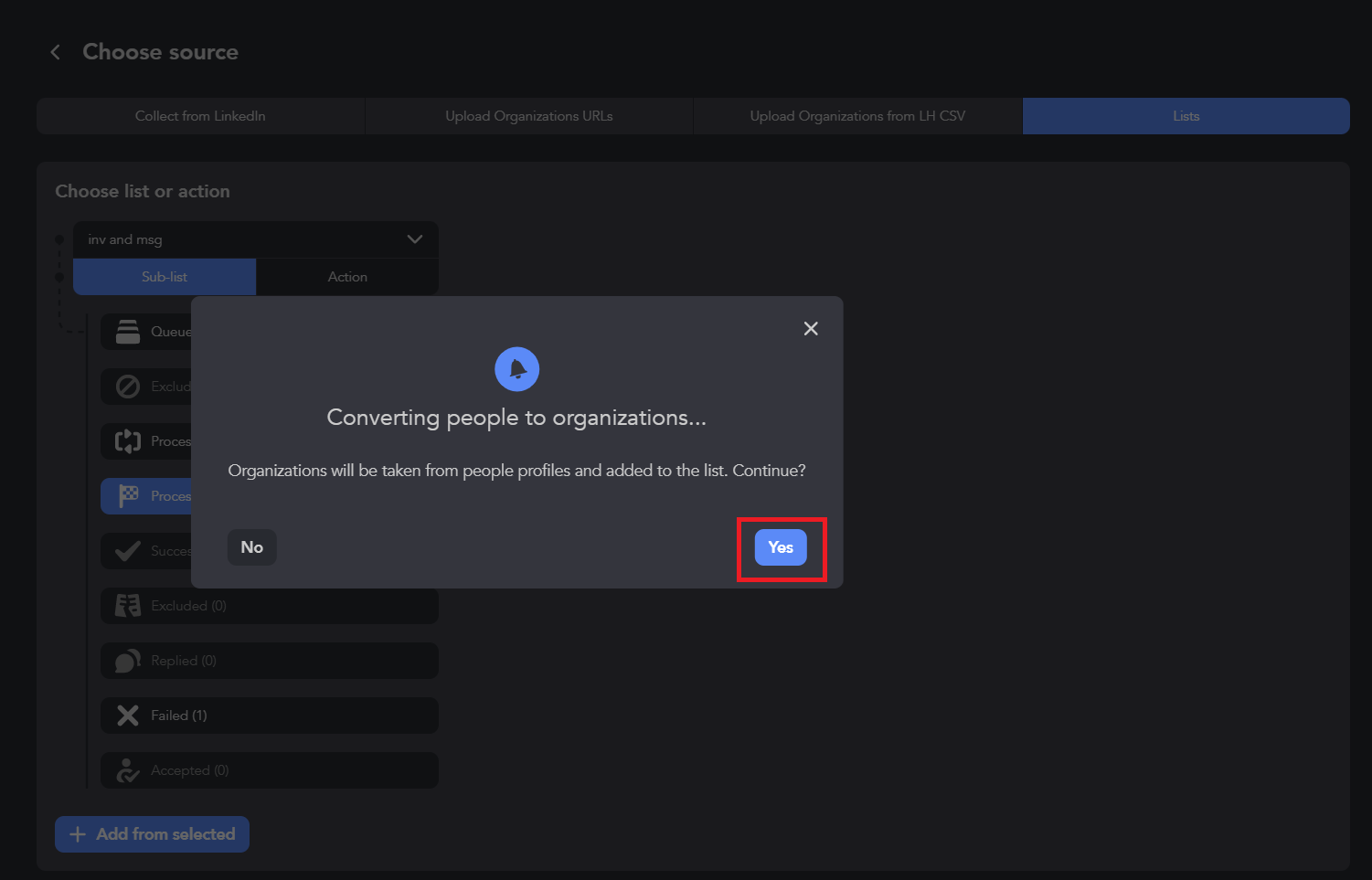Select the Excluded (0) sub-list
This screenshot has width=1372, height=880.
270,606
